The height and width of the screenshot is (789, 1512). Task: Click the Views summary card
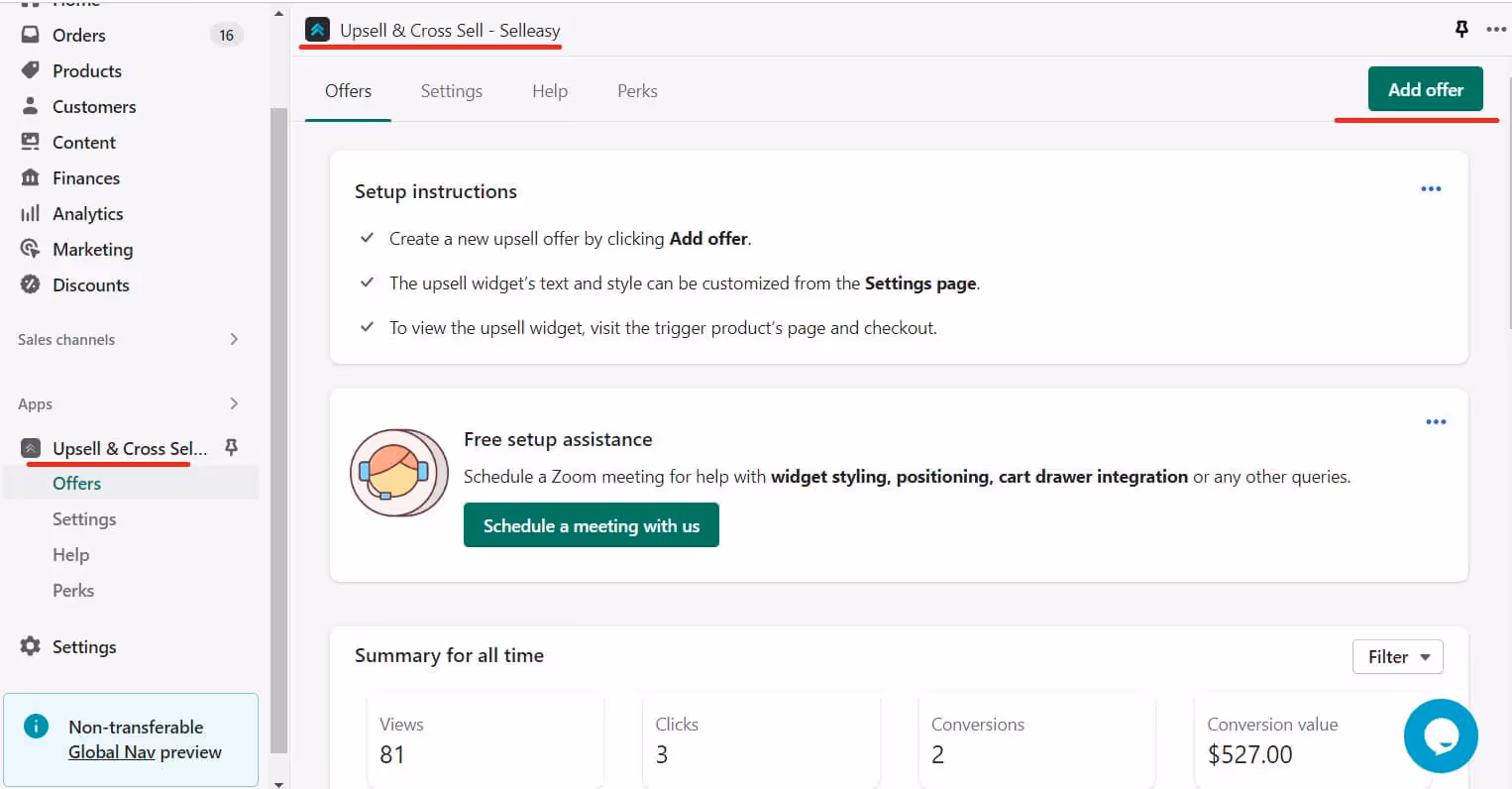[x=486, y=740]
